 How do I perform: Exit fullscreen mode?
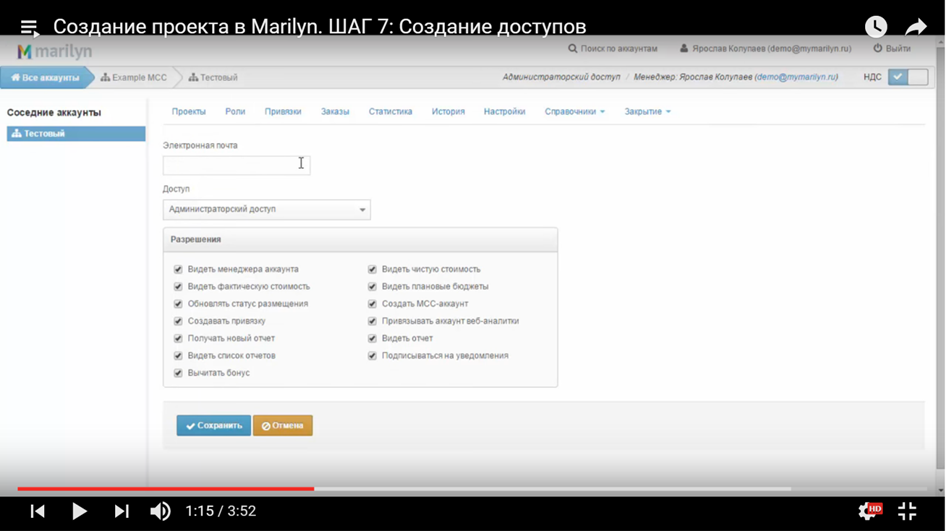point(907,511)
